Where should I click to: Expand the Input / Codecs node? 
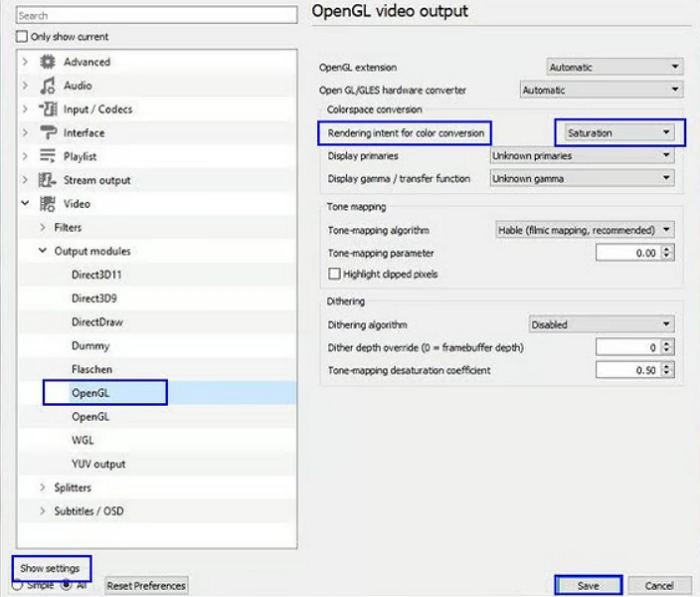pyautogui.click(x=25, y=109)
